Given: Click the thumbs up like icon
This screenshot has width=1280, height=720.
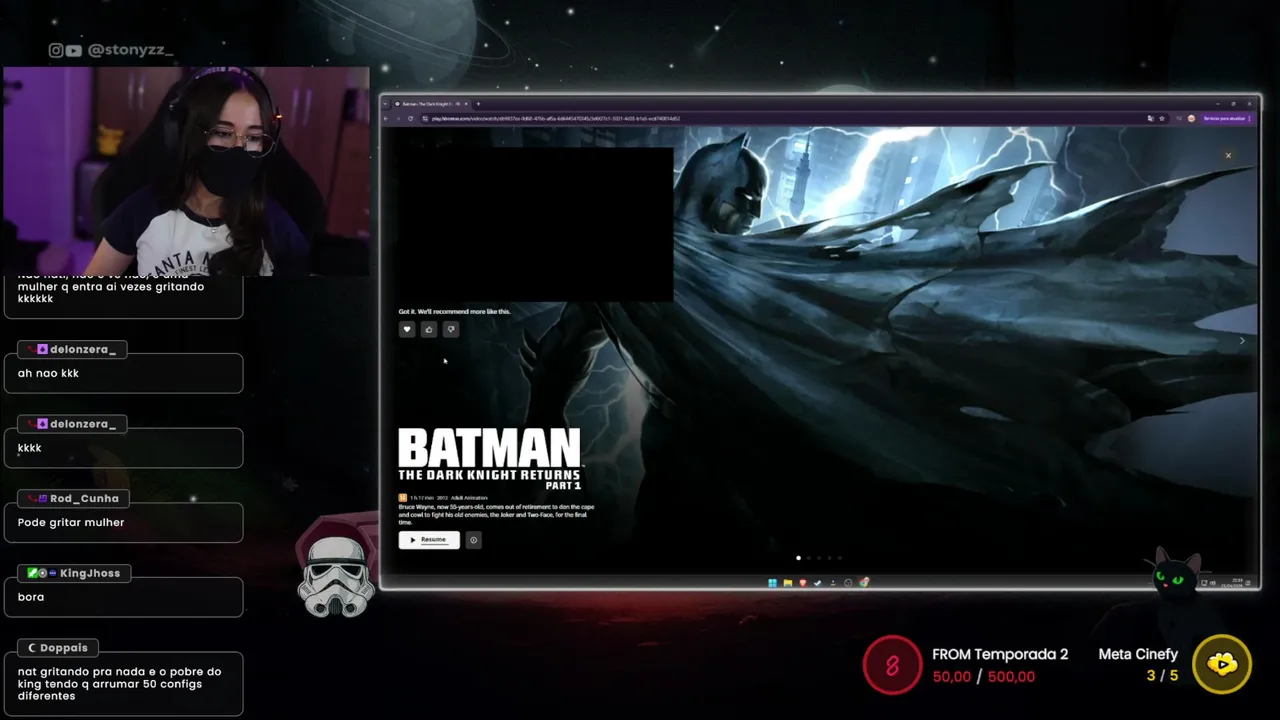Looking at the screenshot, I should tap(429, 329).
